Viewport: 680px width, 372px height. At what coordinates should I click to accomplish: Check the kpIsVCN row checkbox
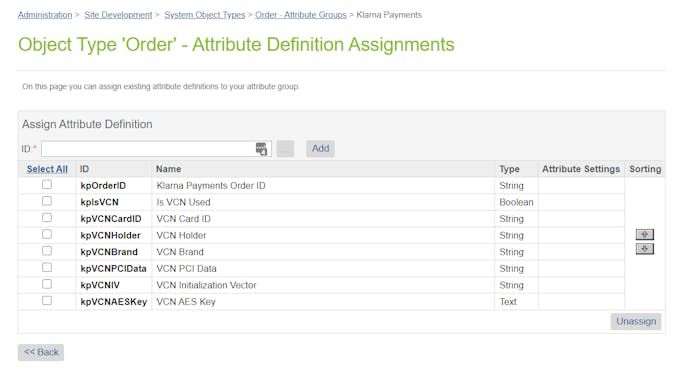point(47,201)
